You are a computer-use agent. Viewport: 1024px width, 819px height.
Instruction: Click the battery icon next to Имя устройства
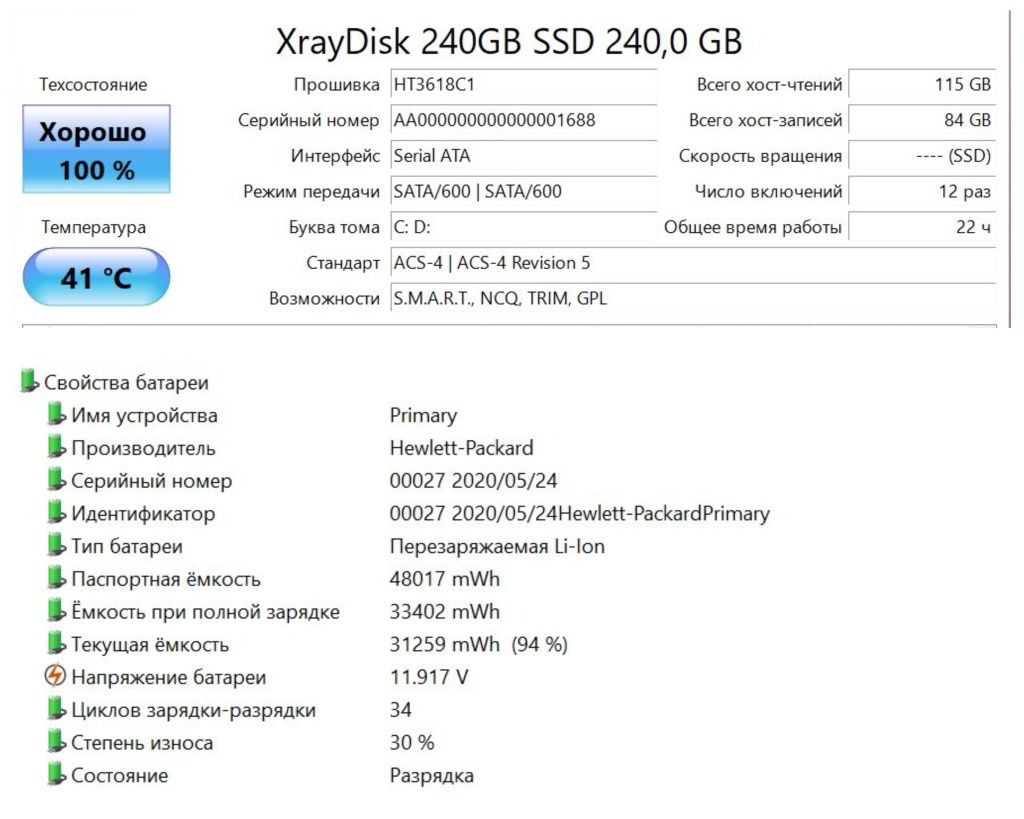pos(57,414)
